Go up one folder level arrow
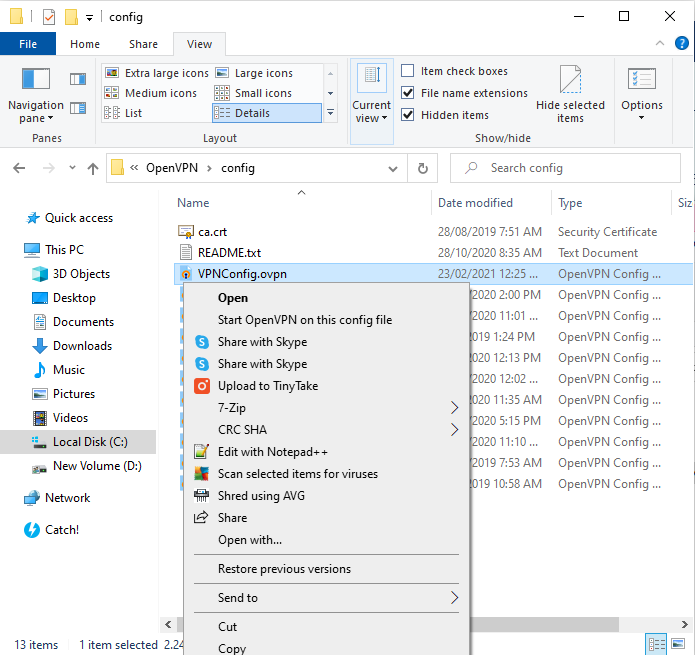 point(93,168)
